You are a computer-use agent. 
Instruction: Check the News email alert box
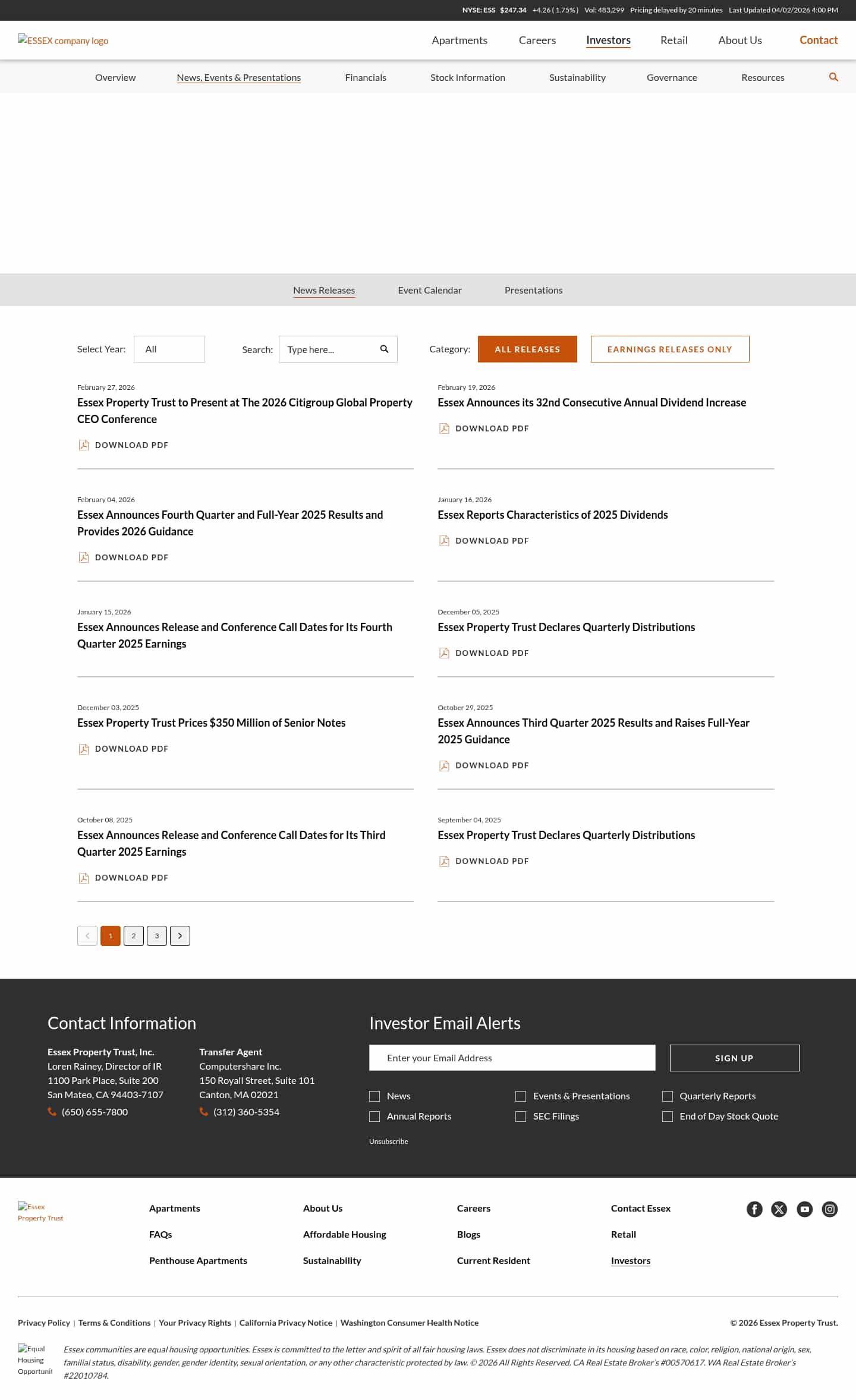(374, 1096)
